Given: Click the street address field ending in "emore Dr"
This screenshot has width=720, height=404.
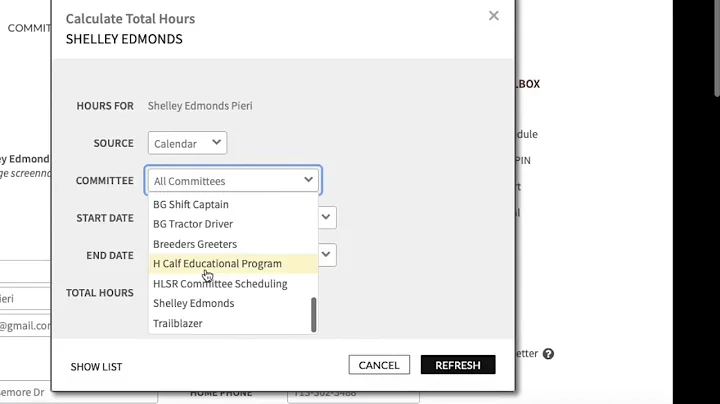Looking at the screenshot, I should click(25, 393).
